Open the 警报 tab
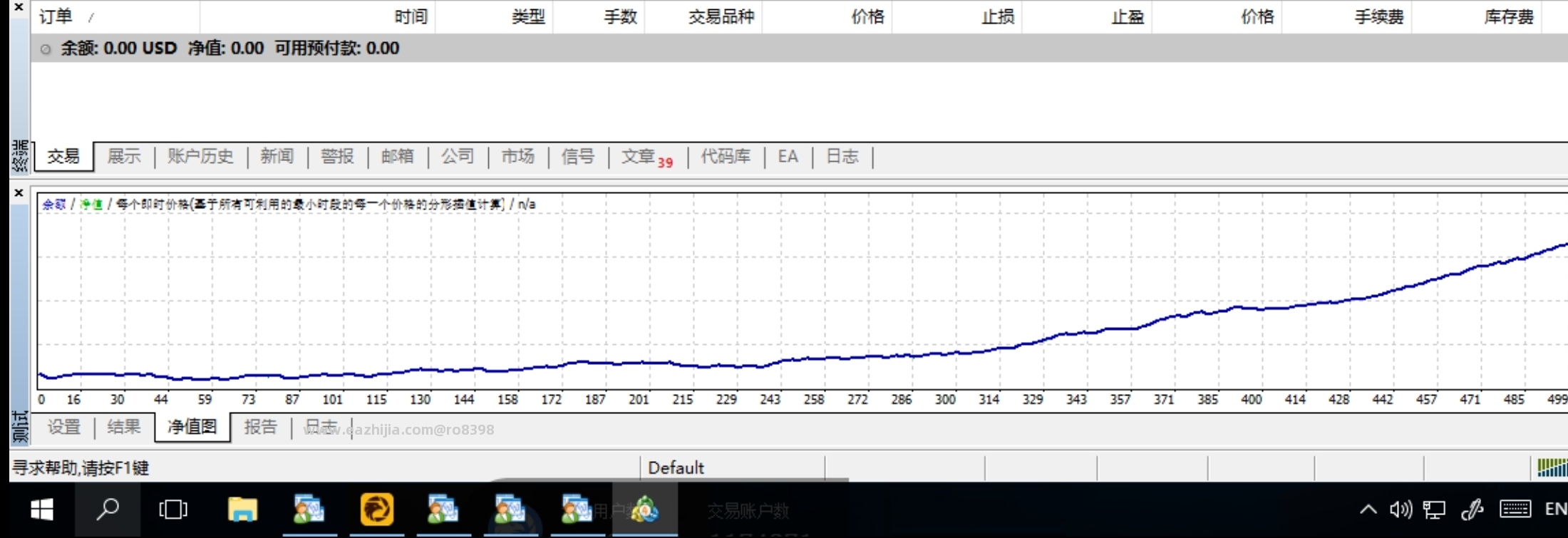1568x538 pixels. point(337,156)
